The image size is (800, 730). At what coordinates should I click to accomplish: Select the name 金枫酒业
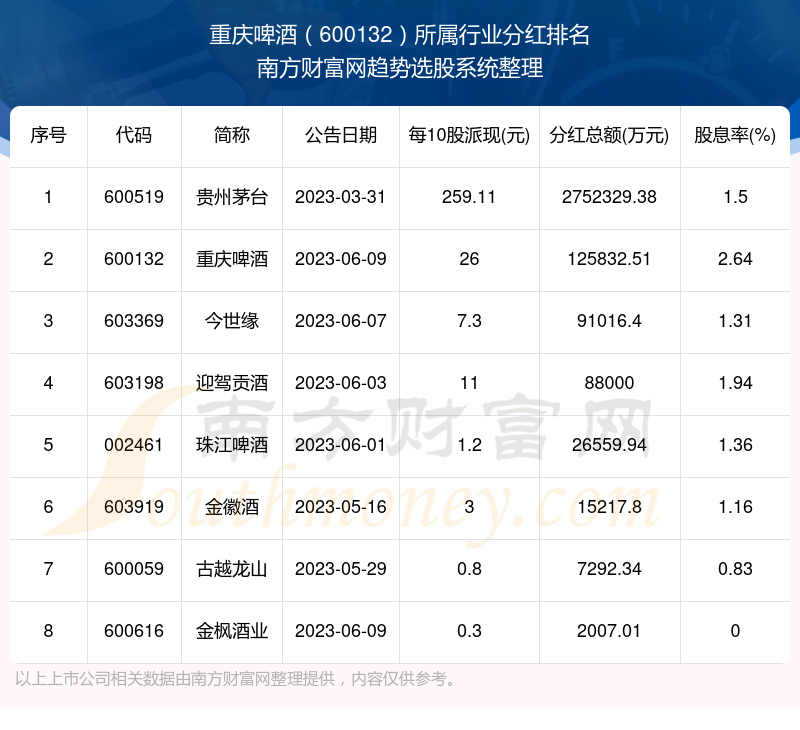click(x=232, y=631)
